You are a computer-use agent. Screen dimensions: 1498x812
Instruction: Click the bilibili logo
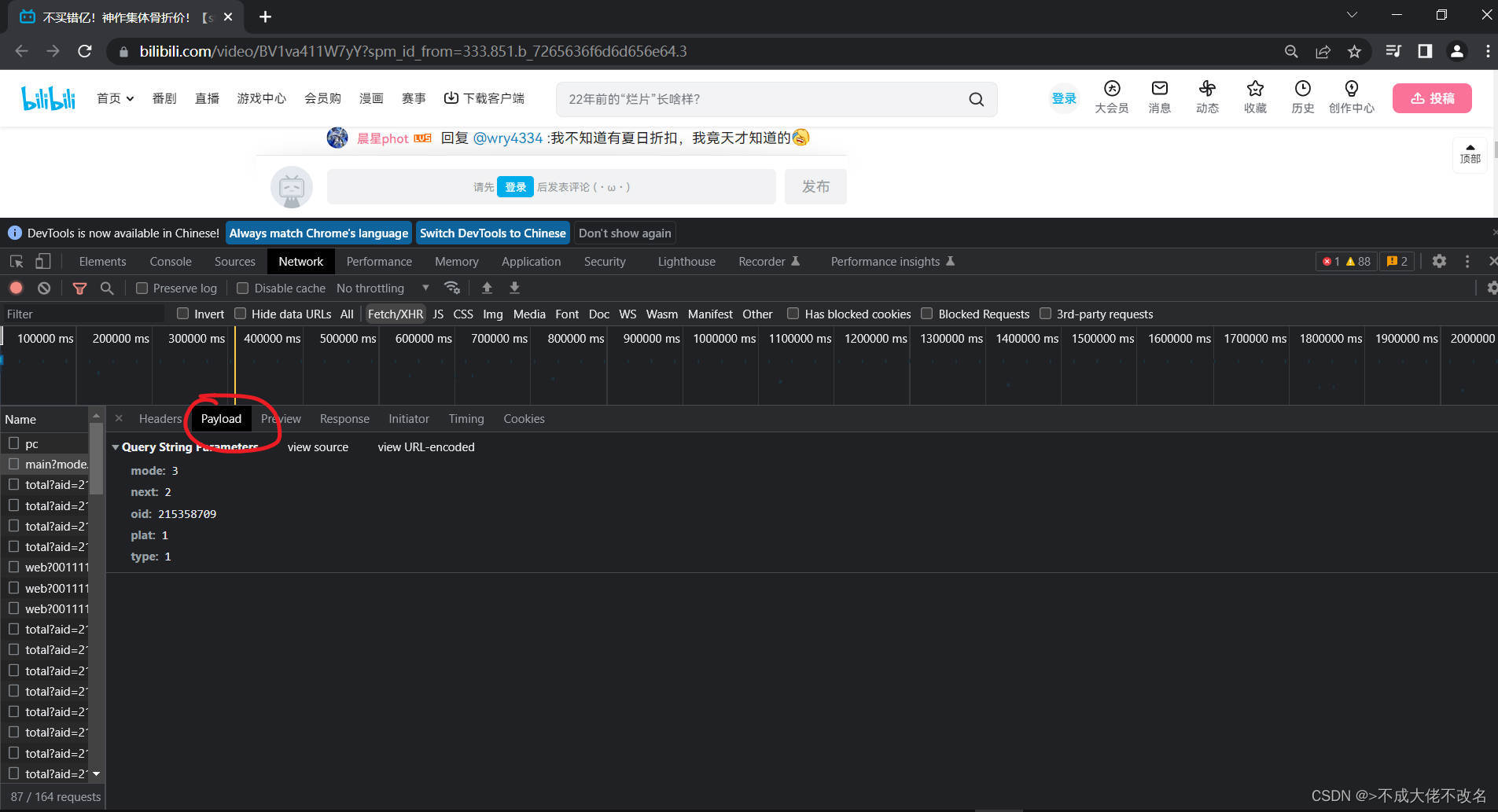click(x=49, y=98)
